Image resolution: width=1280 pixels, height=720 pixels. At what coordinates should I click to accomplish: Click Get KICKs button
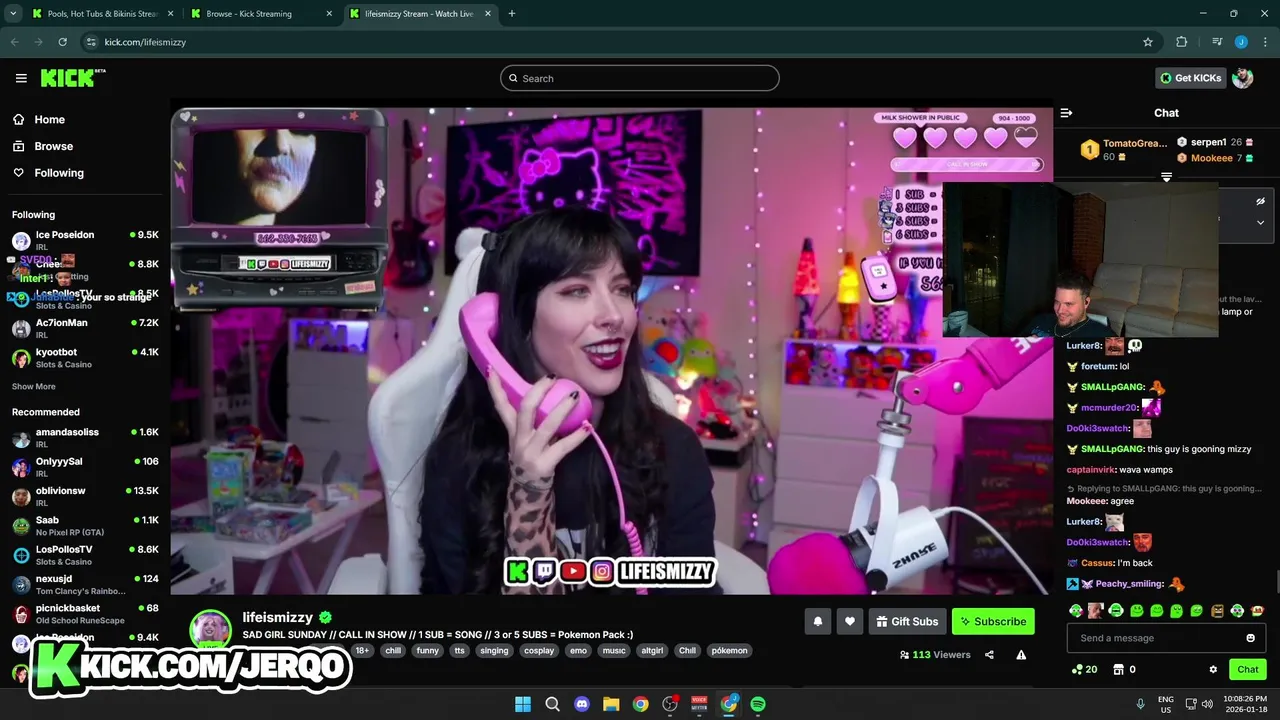point(1190,78)
